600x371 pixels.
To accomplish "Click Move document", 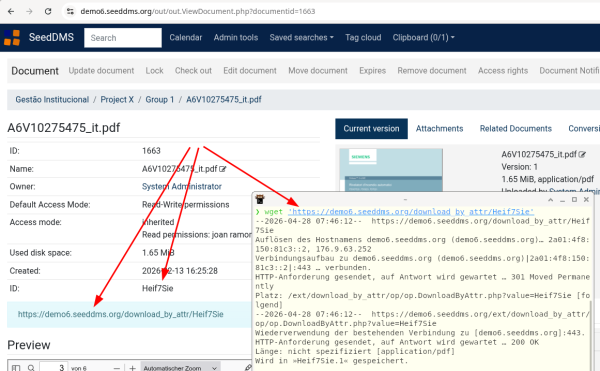I will click(318, 71).
